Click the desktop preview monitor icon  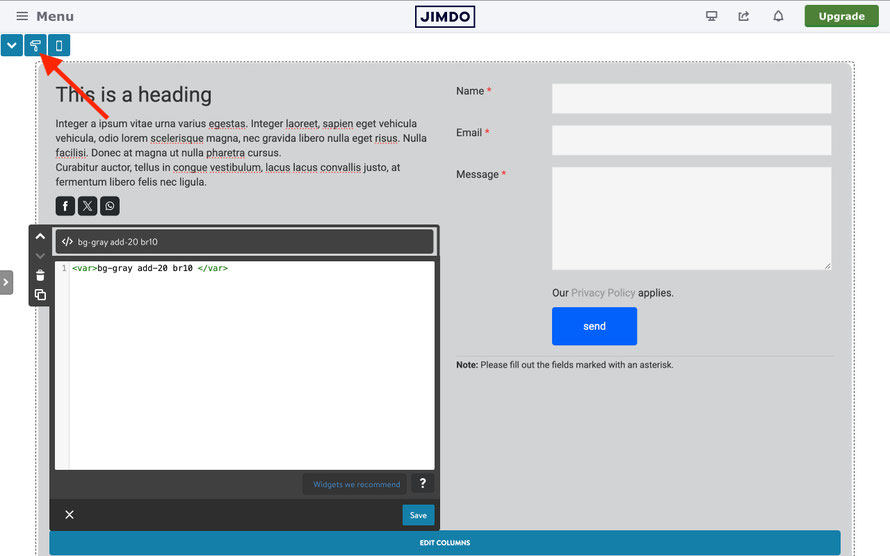711,16
